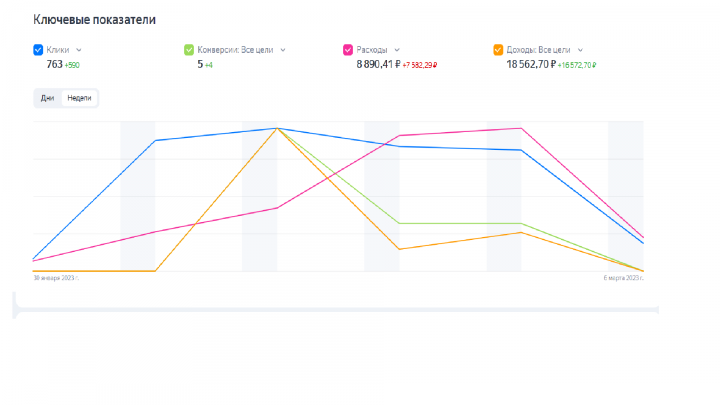This screenshot has height=405, width=720.
Task: Click the Клики metric label
Action: [58, 49]
